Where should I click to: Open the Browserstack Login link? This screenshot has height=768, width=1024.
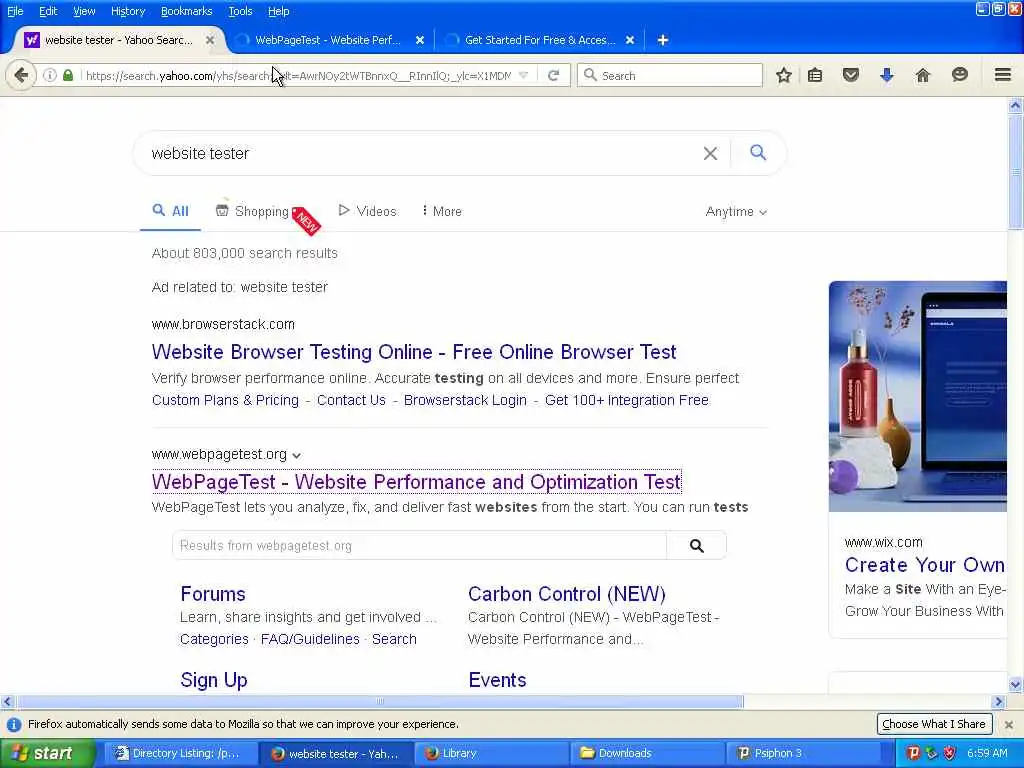pos(465,400)
